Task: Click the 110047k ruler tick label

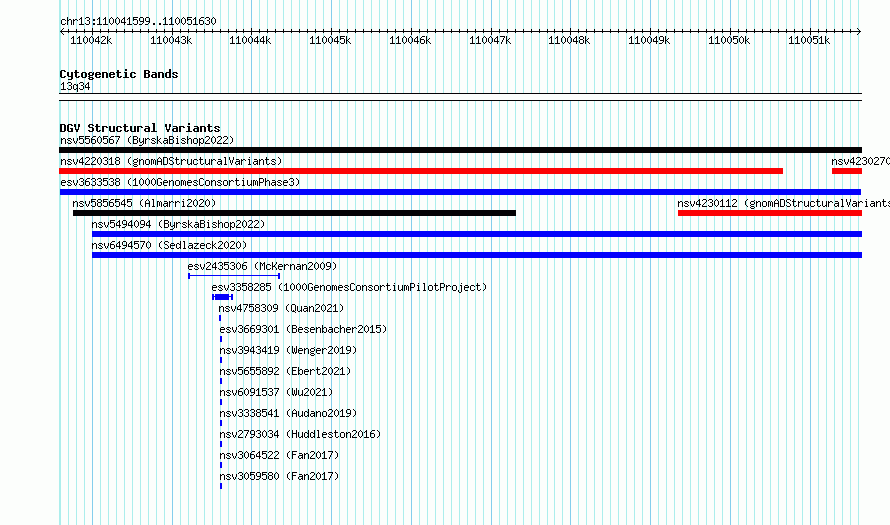Action: click(x=490, y=40)
